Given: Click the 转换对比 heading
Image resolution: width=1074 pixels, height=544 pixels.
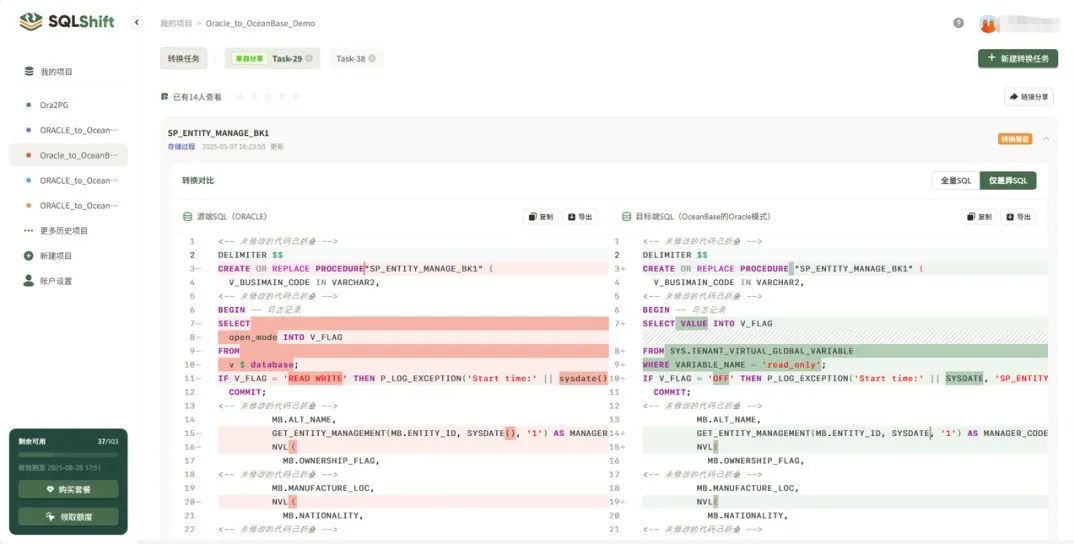Looking at the screenshot, I should 198,181.
